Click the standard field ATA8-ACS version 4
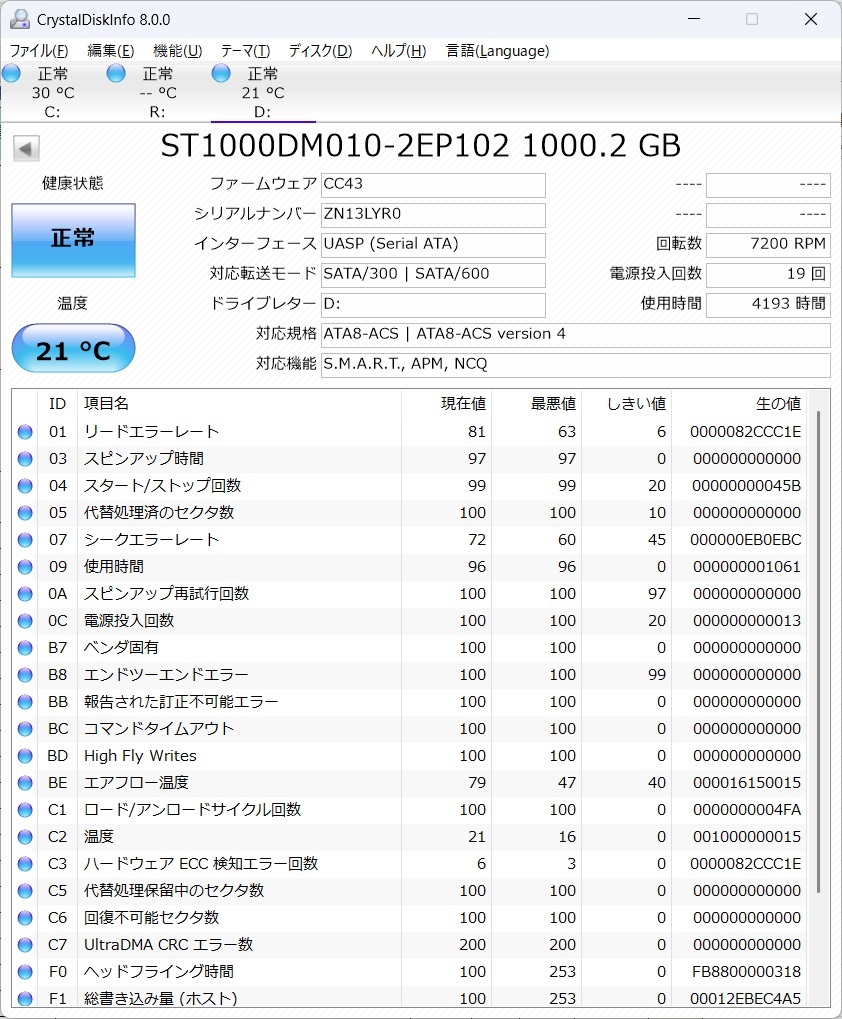The width and height of the screenshot is (842, 1019). [x=576, y=334]
